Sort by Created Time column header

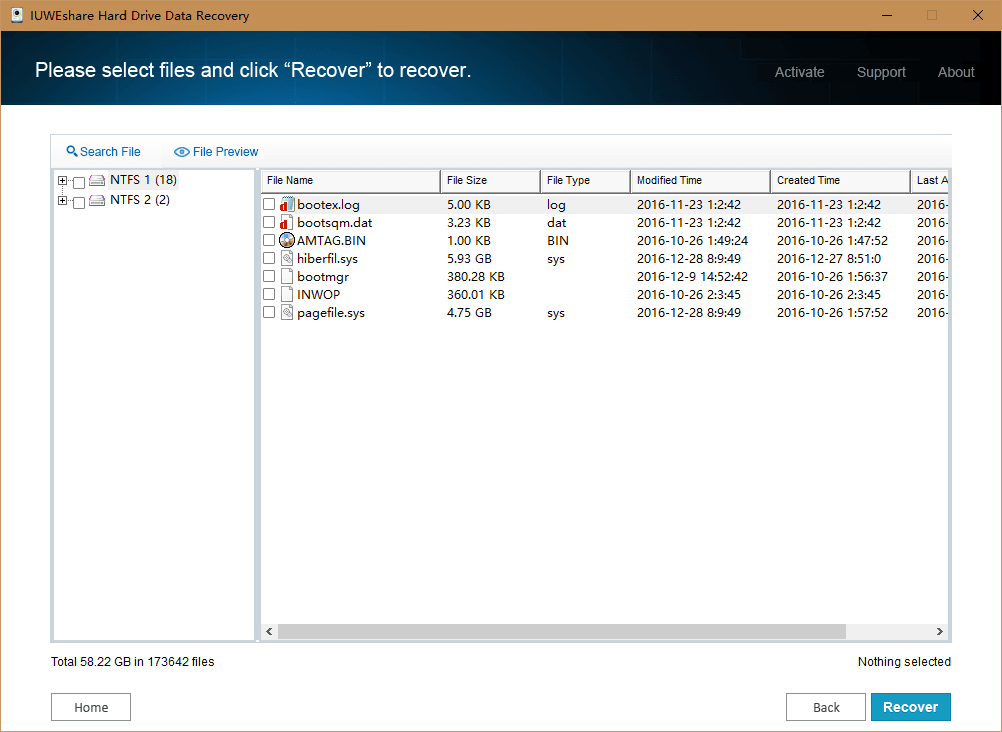tap(840, 181)
